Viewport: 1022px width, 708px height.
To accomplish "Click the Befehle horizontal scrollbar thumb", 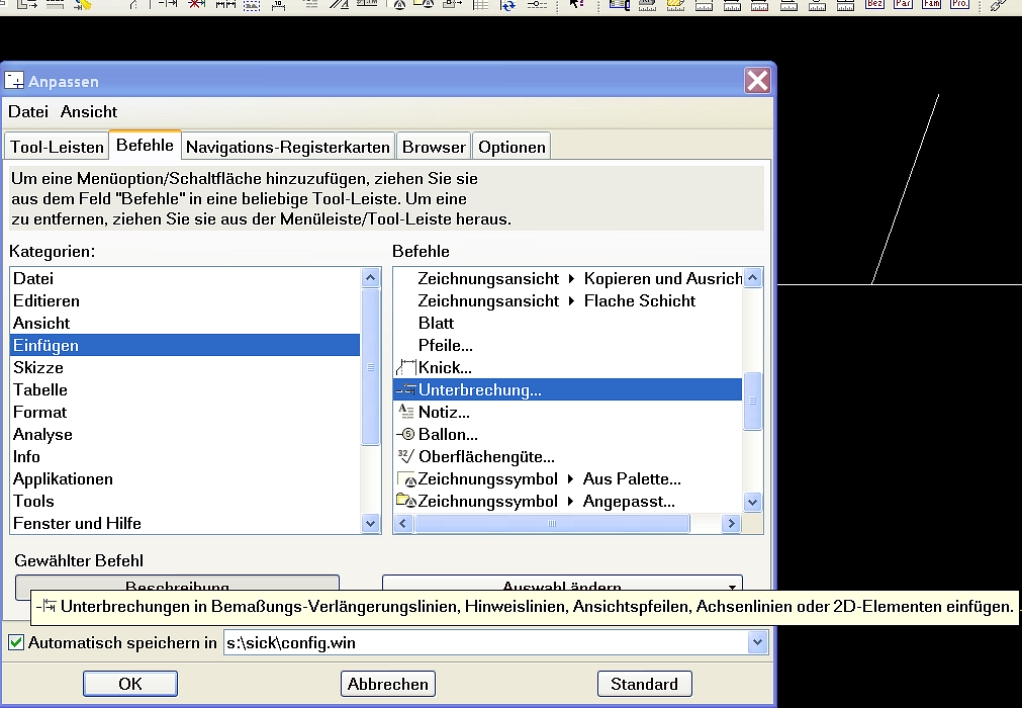I will pos(552,523).
